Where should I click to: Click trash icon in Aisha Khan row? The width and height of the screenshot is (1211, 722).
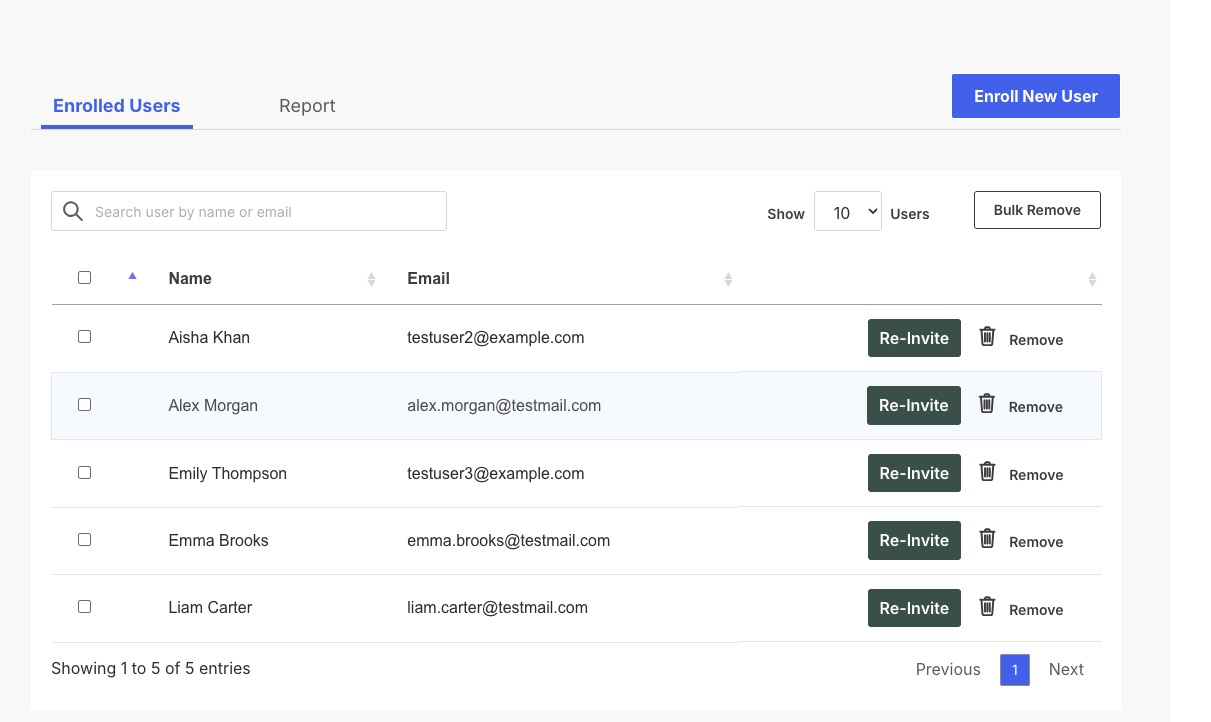(987, 337)
